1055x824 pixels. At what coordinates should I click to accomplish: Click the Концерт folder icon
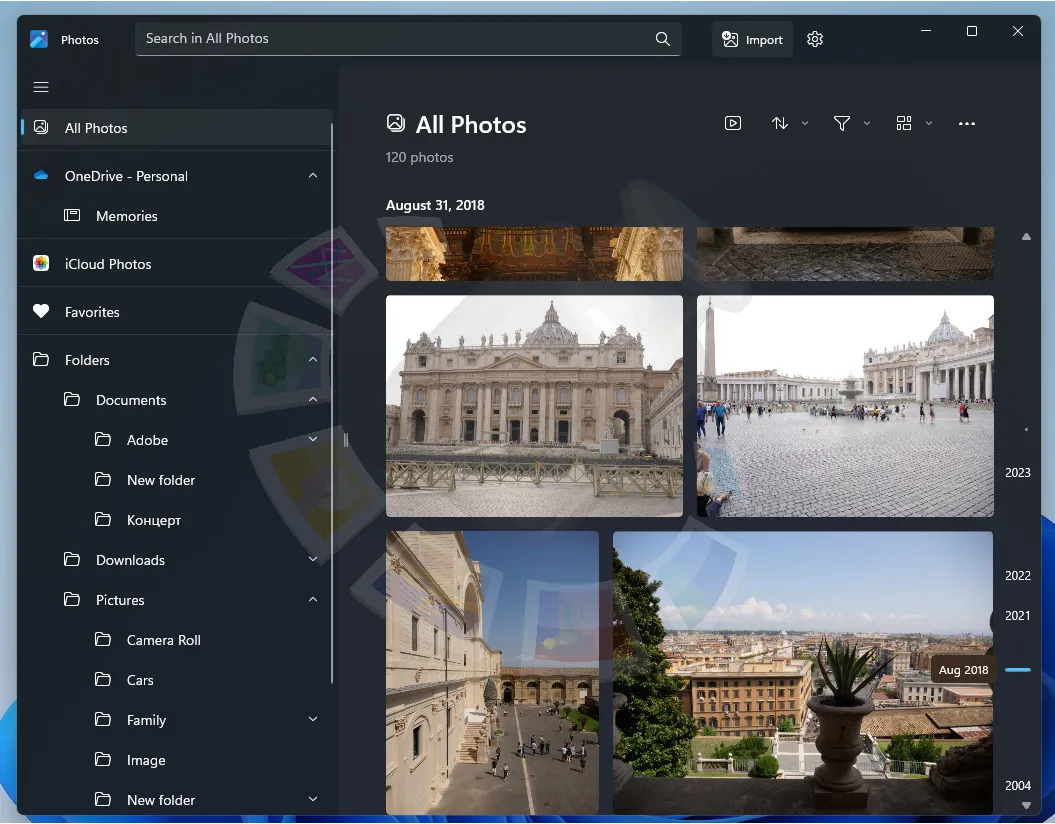coord(103,519)
